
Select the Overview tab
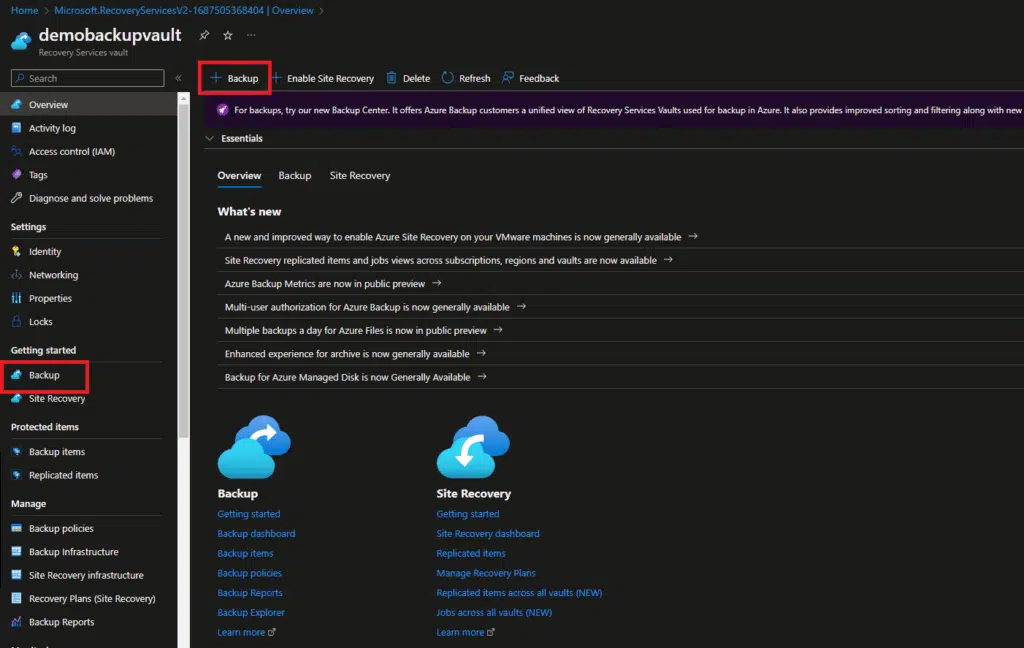(239, 175)
